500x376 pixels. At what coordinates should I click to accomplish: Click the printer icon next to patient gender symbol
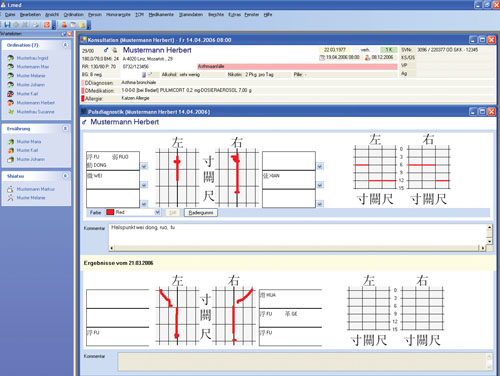115,50
